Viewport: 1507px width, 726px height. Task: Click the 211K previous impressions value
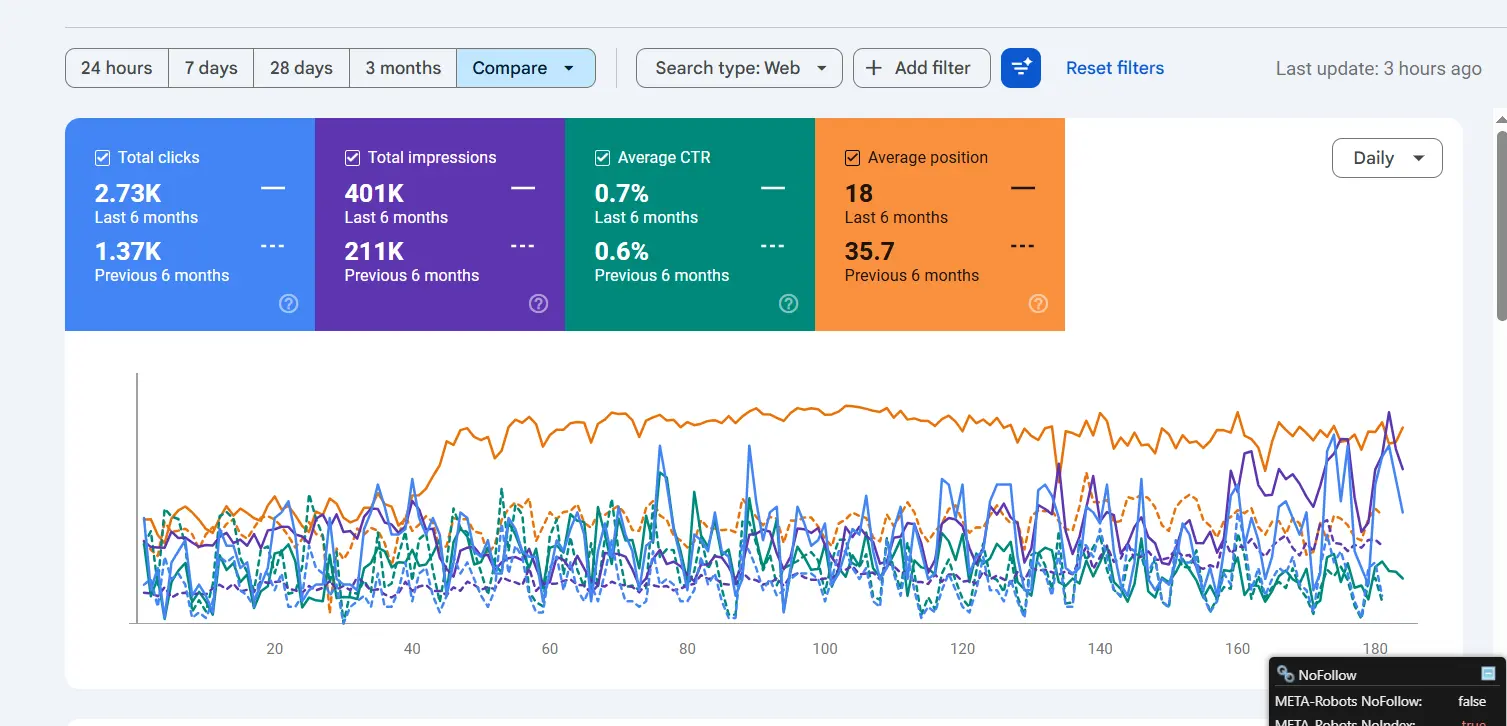click(x=374, y=251)
